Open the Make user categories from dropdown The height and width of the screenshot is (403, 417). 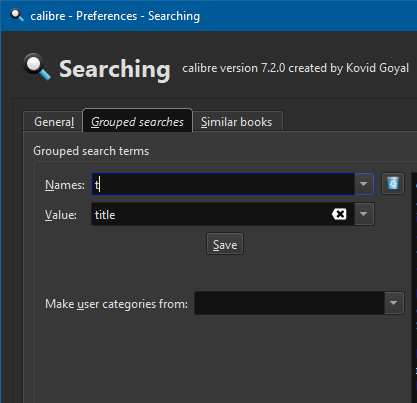pyautogui.click(x=394, y=303)
